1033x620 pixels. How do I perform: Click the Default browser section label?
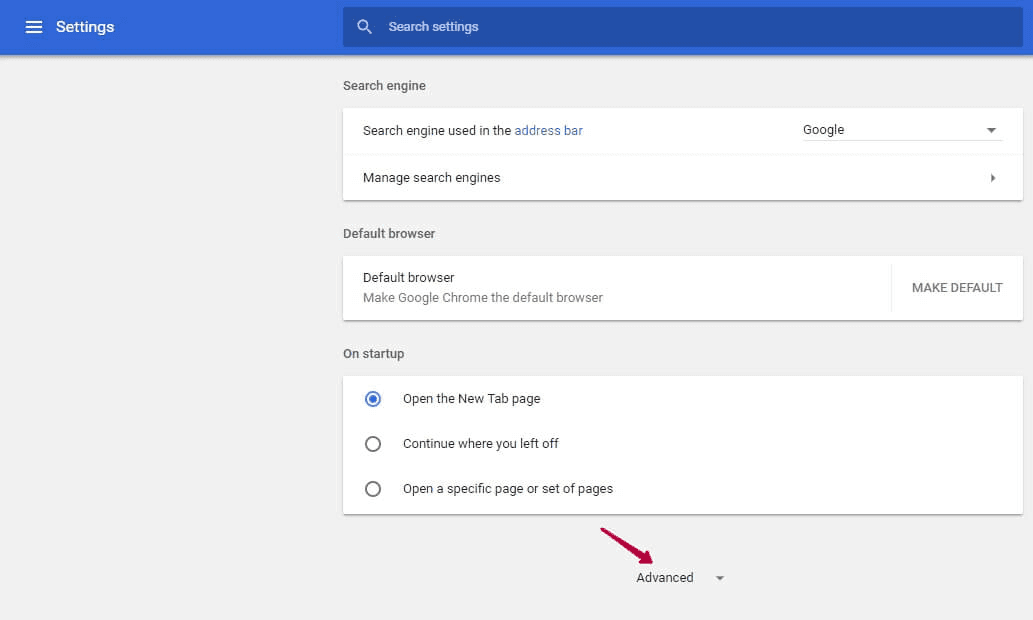[x=389, y=233]
